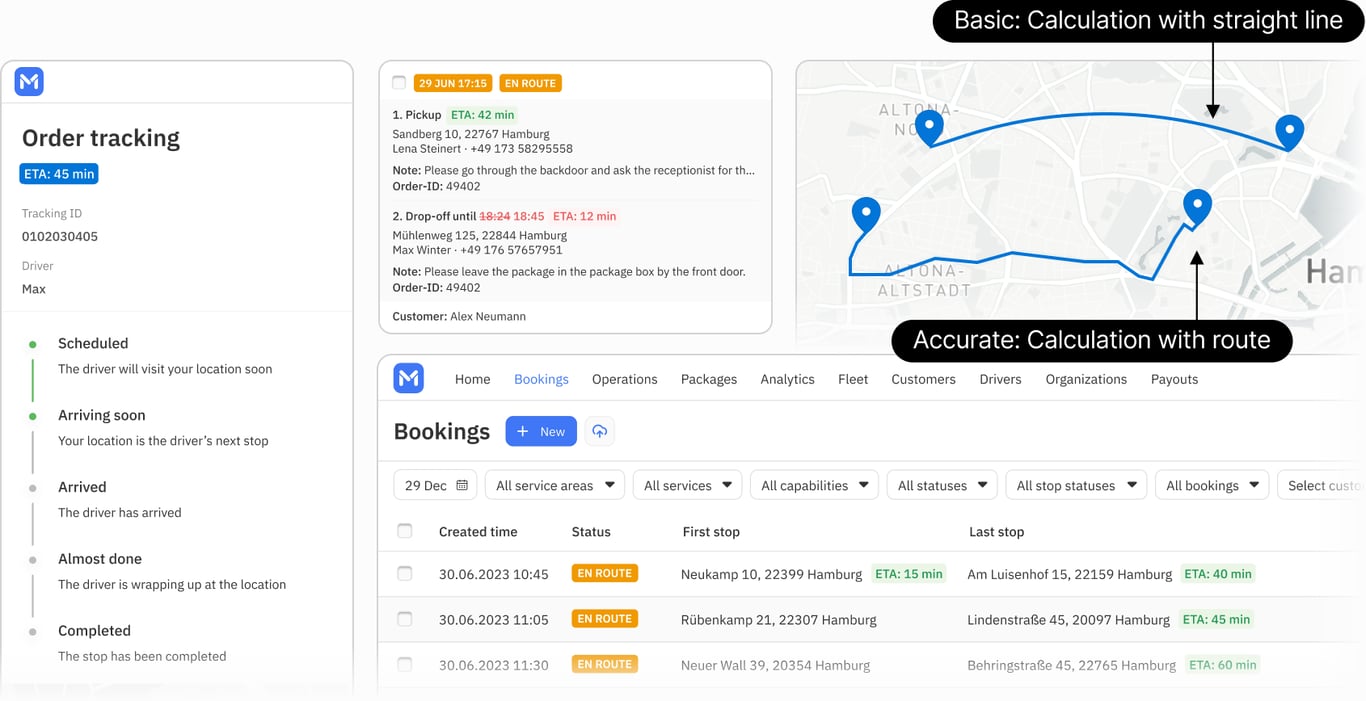Open the Bookings tab
The width and height of the screenshot is (1366, 701).
tap(541, 379)
